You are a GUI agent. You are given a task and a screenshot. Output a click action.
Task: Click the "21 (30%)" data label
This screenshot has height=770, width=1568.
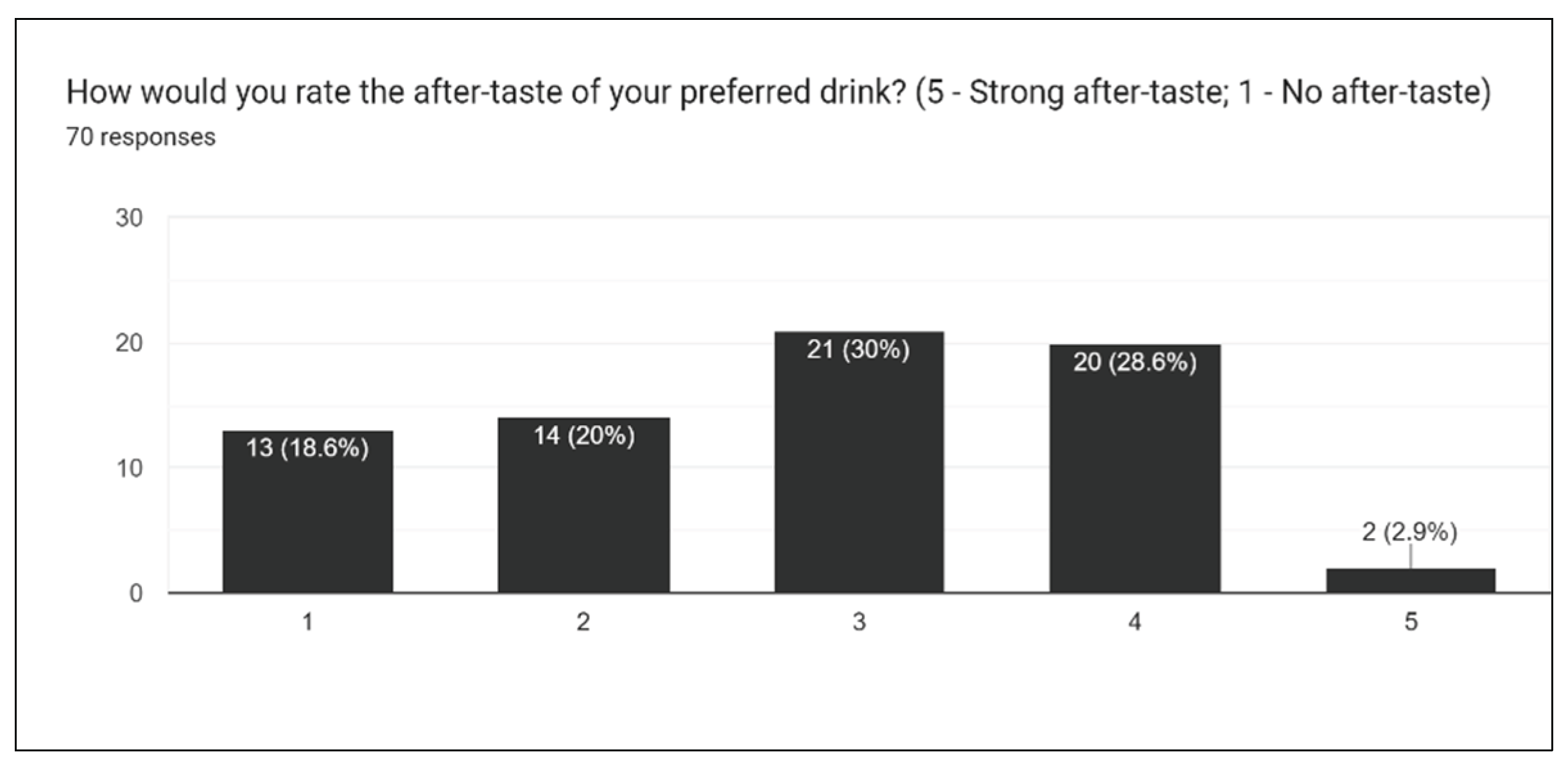pyautogui.click(x=858, y=349)
